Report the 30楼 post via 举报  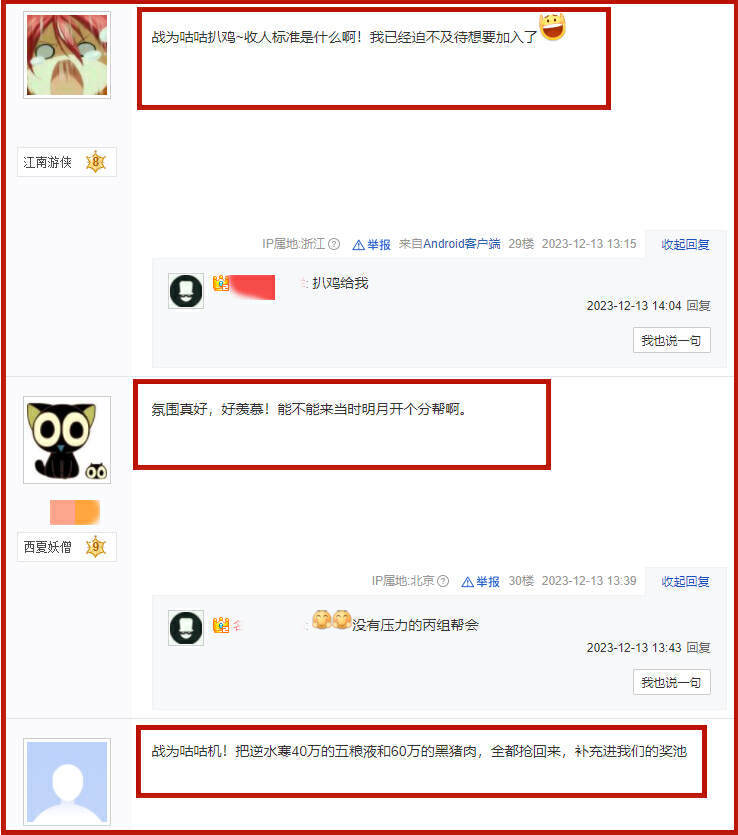(x=480, y=582)
